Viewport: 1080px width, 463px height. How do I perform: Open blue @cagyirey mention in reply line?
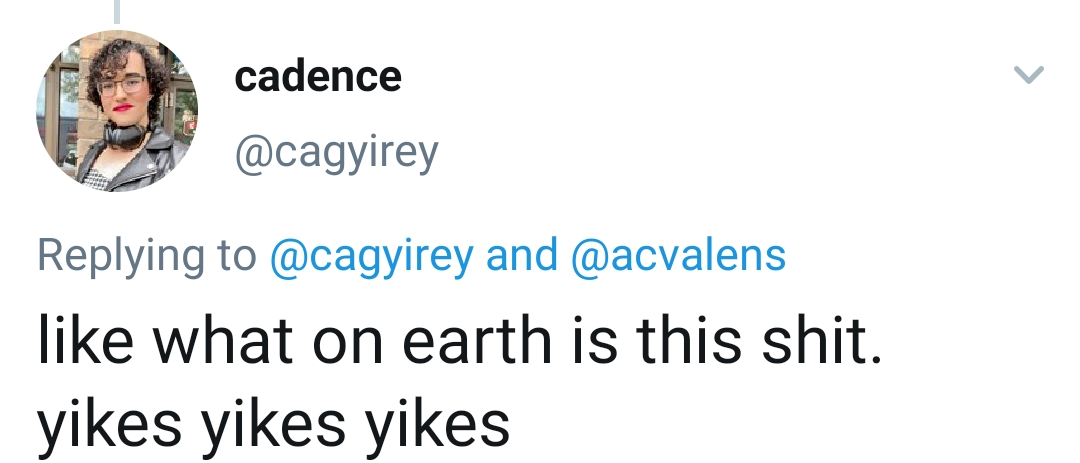point(371,256)
